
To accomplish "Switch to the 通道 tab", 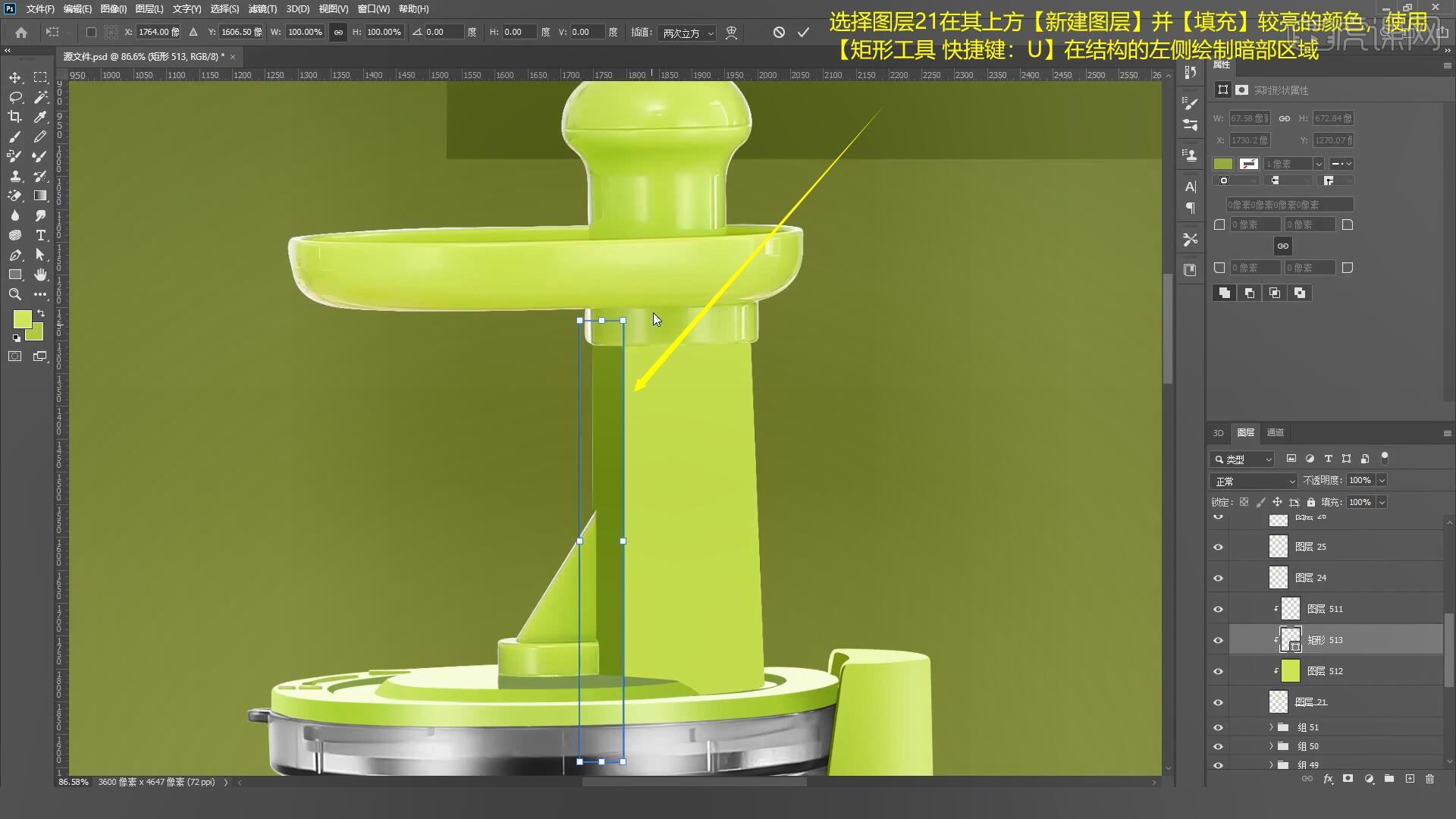I will 1276,432.
